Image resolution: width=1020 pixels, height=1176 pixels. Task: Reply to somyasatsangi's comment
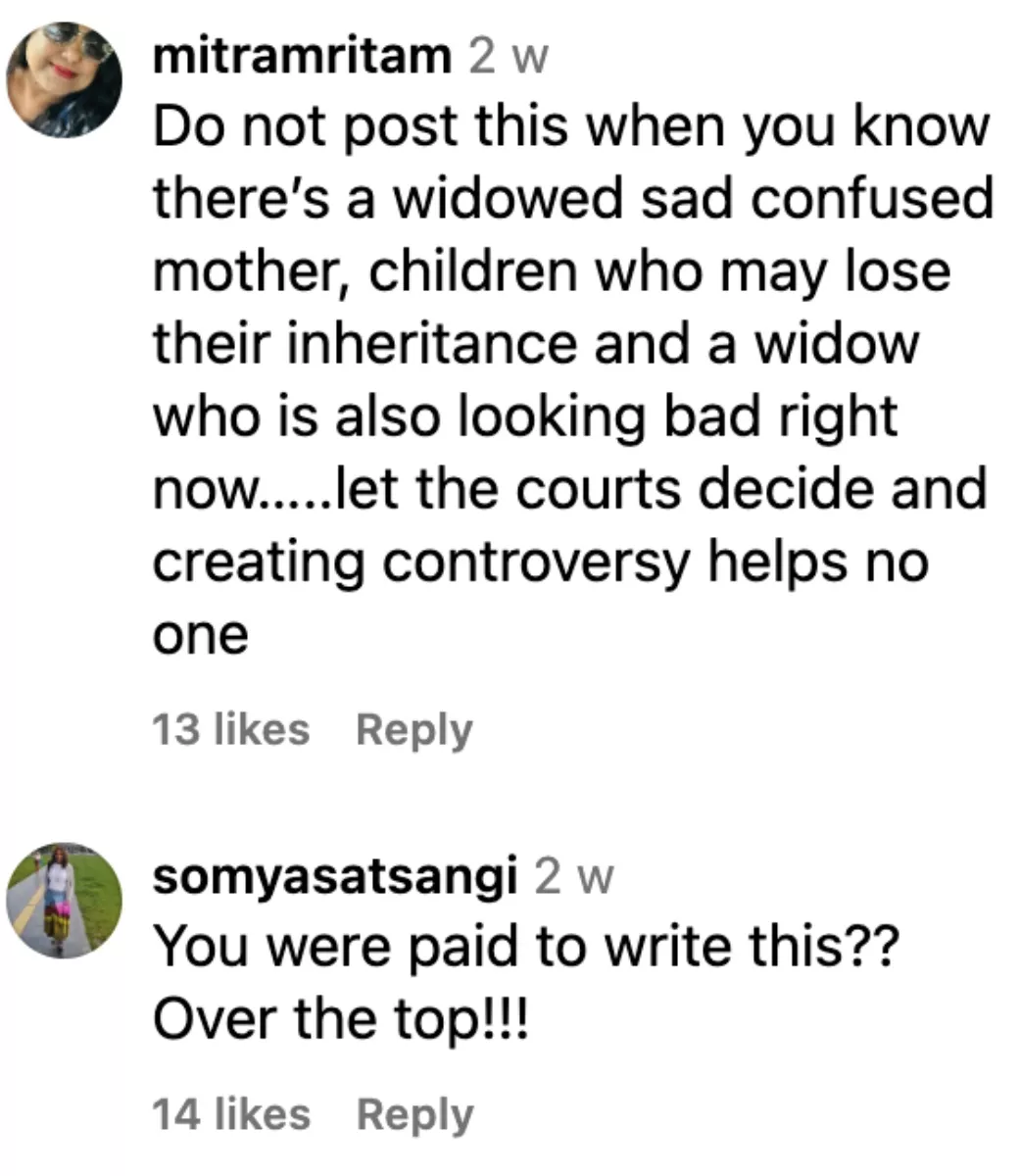(x=414, y=1114)
